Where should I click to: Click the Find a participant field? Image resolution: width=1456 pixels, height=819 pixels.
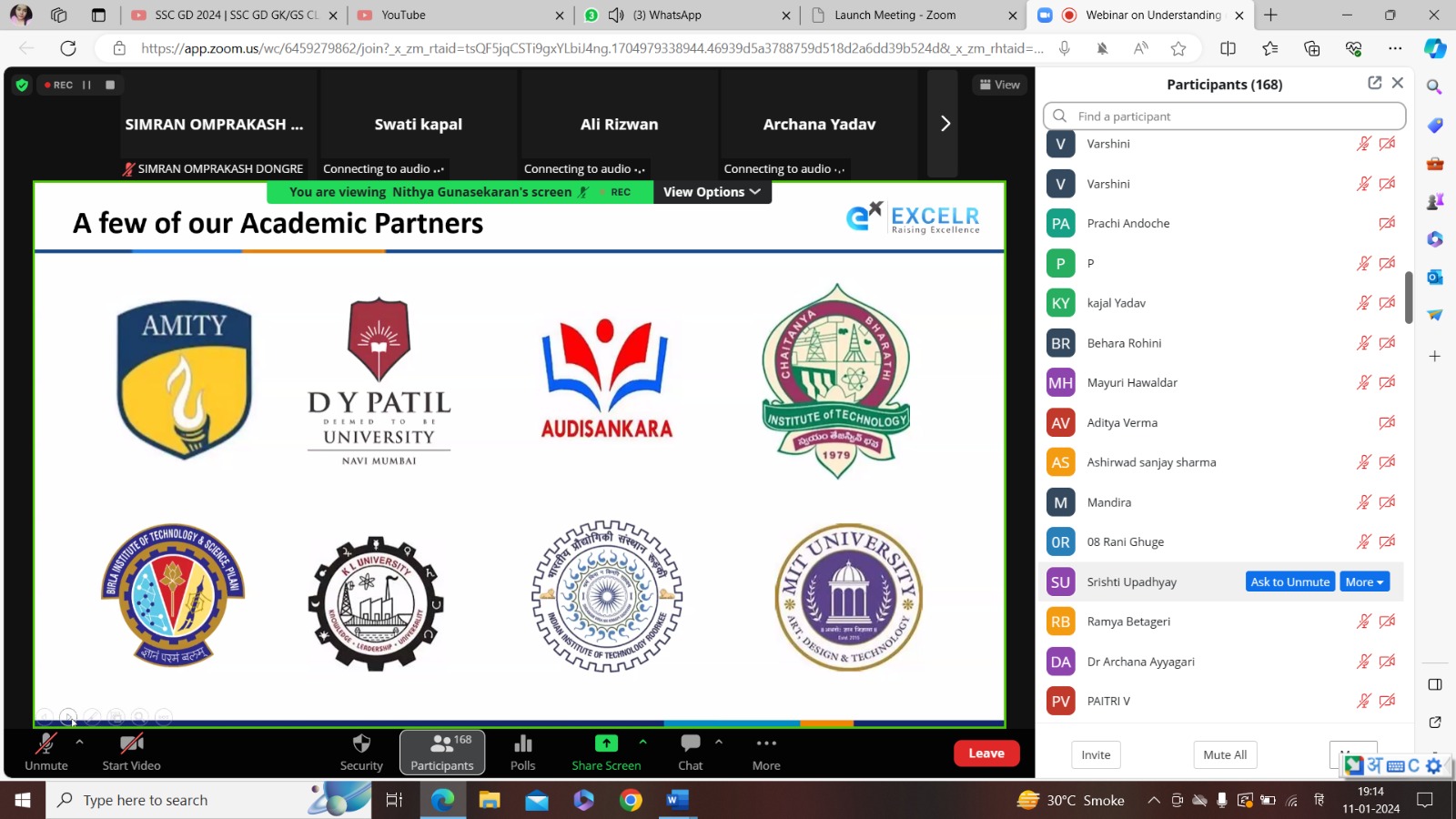click(x=1224, y=116)
